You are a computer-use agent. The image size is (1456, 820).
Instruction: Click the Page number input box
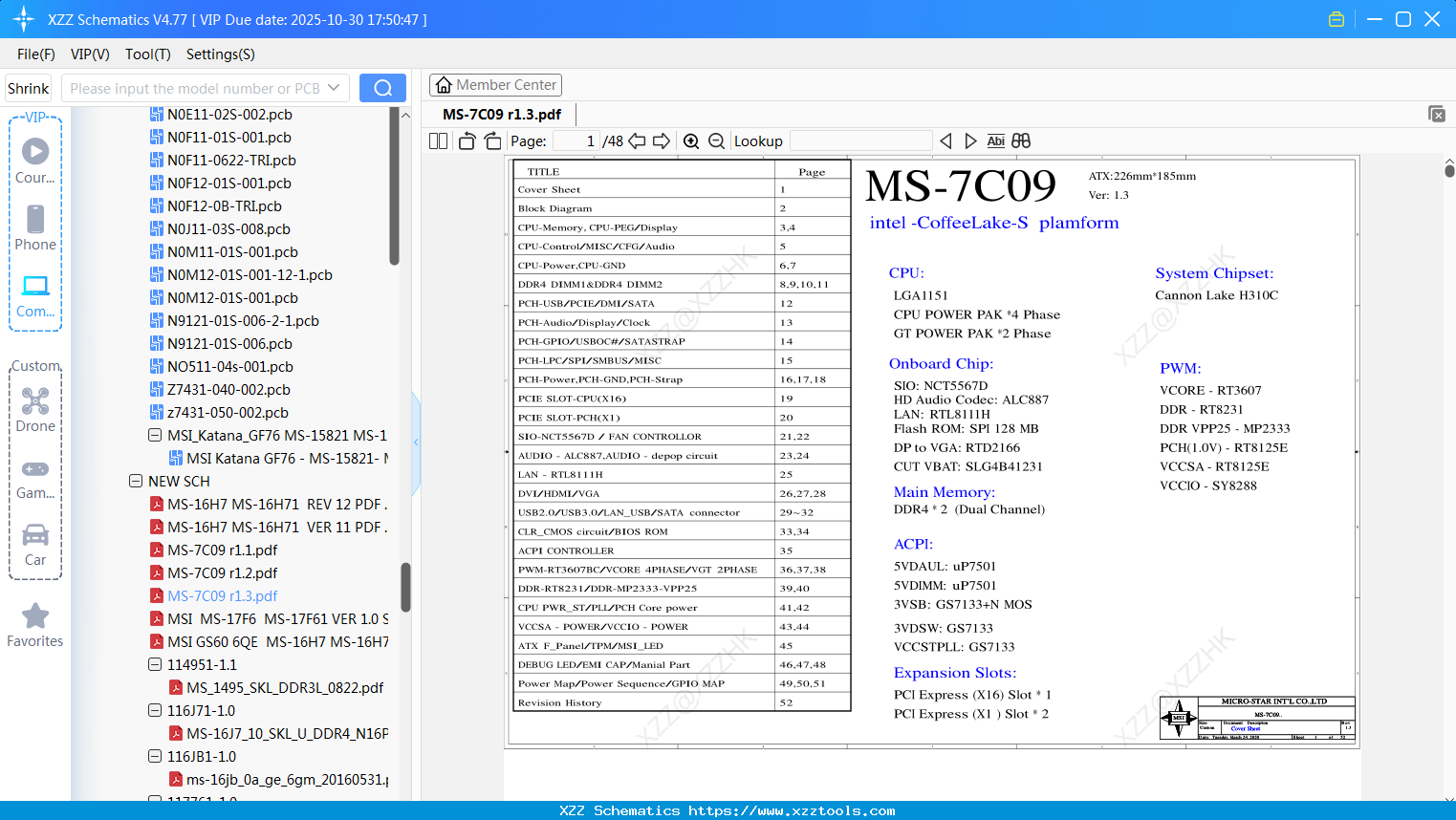576,141
